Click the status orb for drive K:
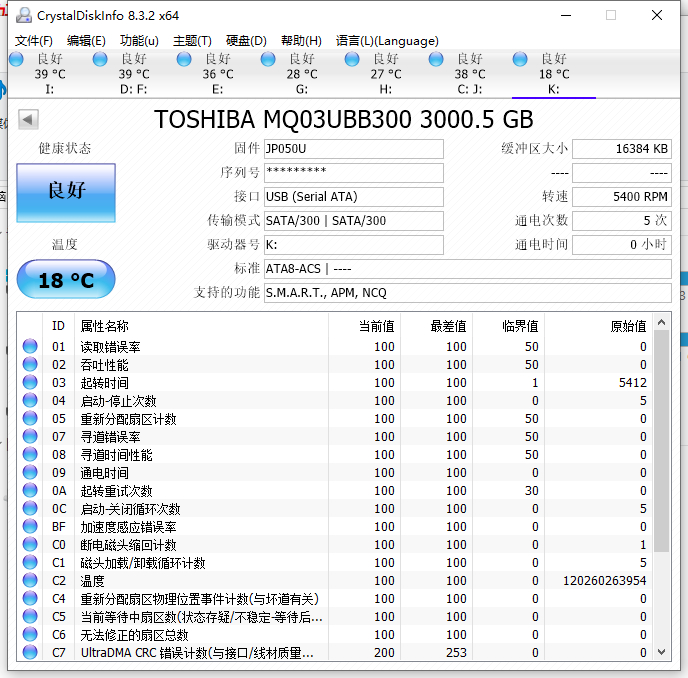 click(x=520, y=59)
